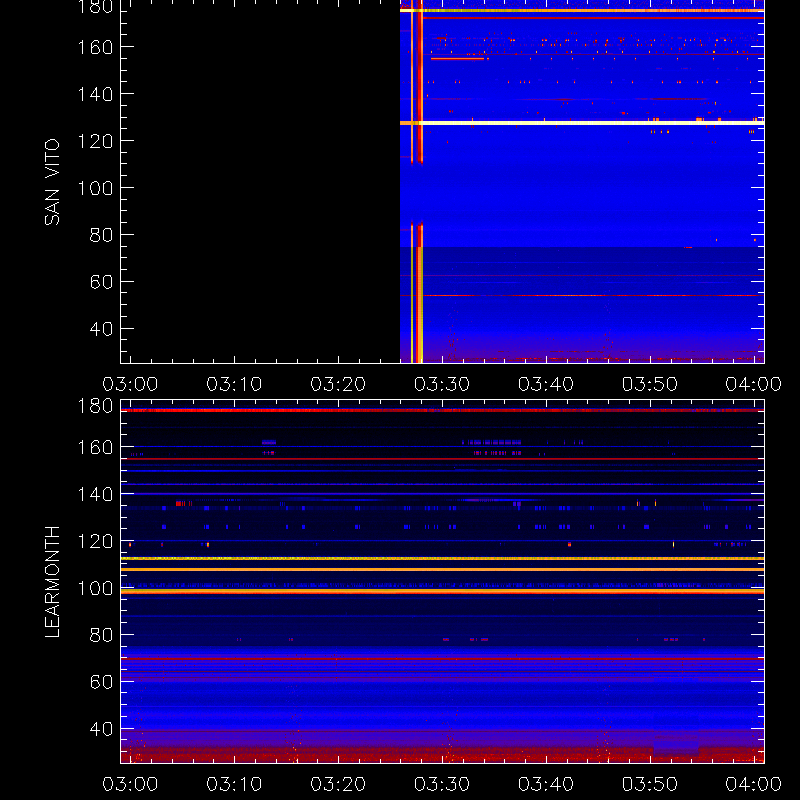
Task: Click the red vertical burst stripe in San Vito plot
Action: 420,181
